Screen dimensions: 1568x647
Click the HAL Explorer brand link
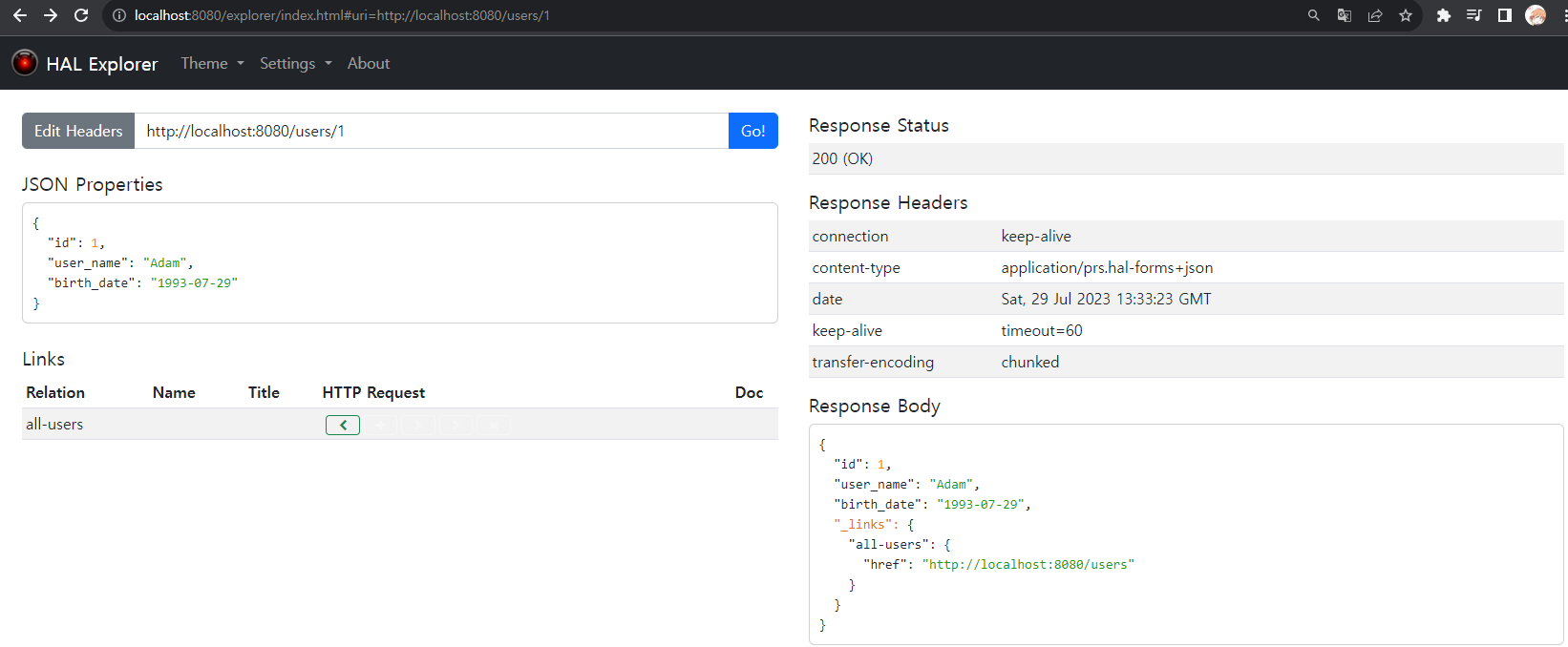click(x=102, y=64)
